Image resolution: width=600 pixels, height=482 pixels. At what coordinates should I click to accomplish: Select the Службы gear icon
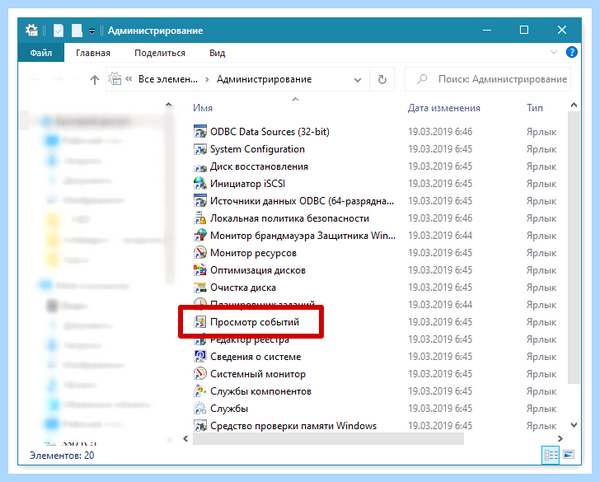[x=200, y=409]
